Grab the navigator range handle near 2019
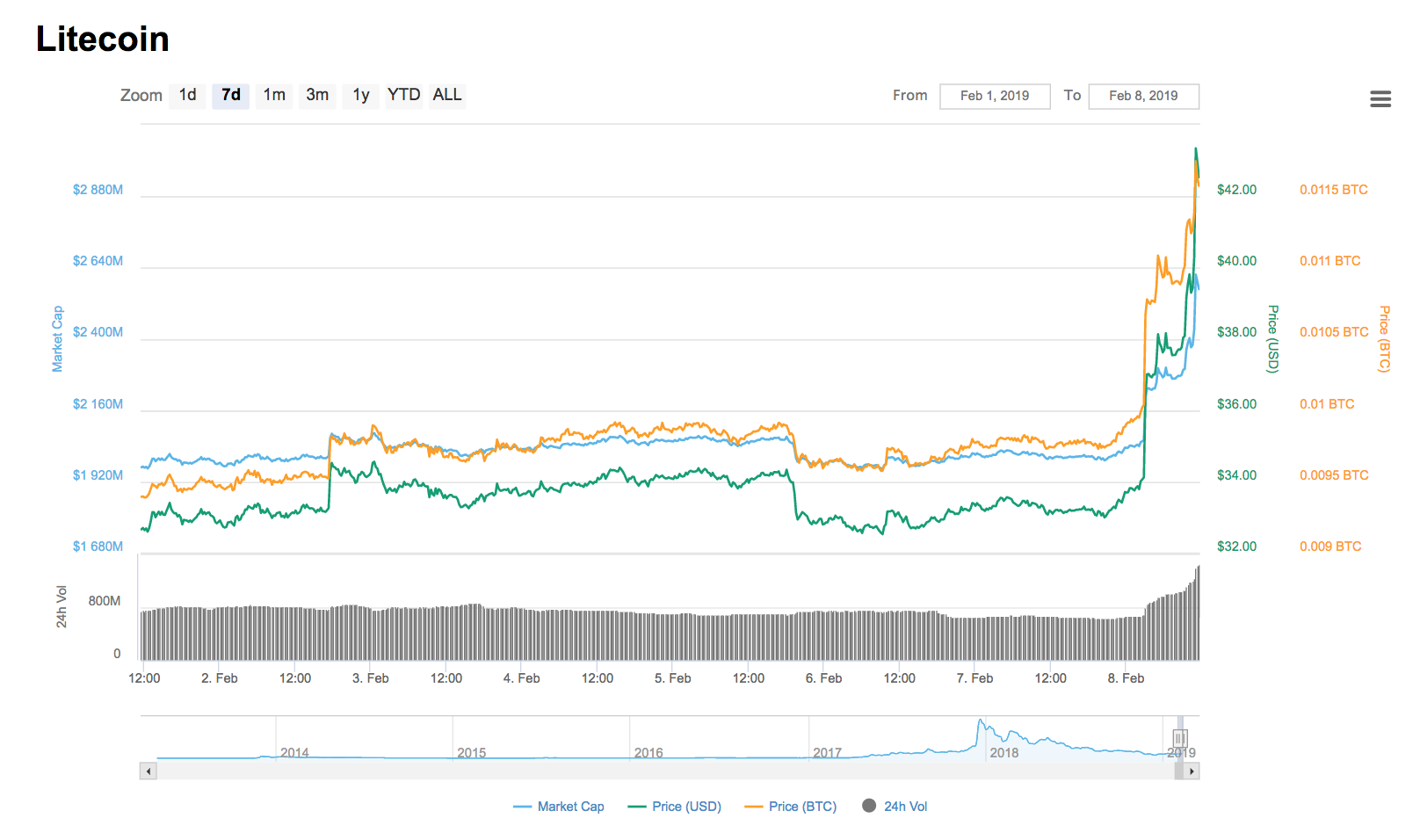Viewport: 1420px width, 840px height. click(x=1180, y=739)
